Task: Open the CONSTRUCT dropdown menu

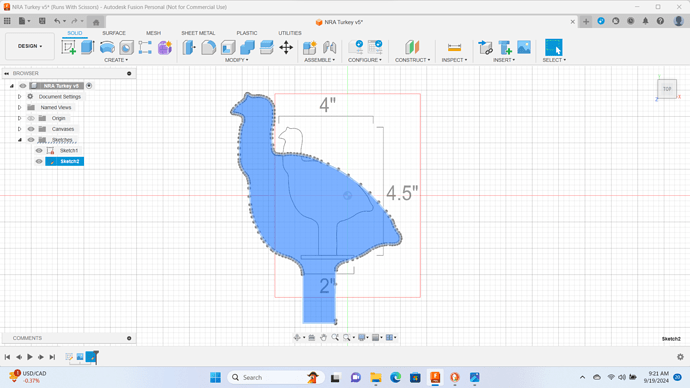Action: 412,60
